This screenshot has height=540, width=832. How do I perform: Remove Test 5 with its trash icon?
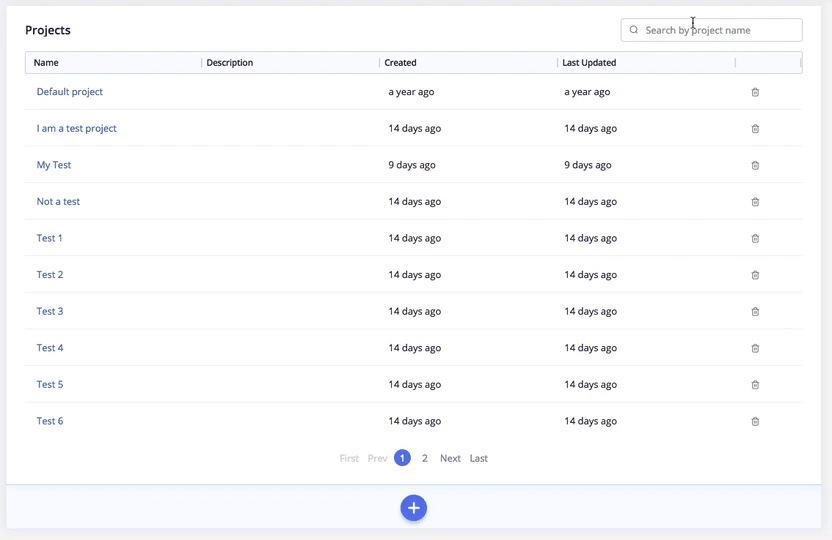click(755, 385)
